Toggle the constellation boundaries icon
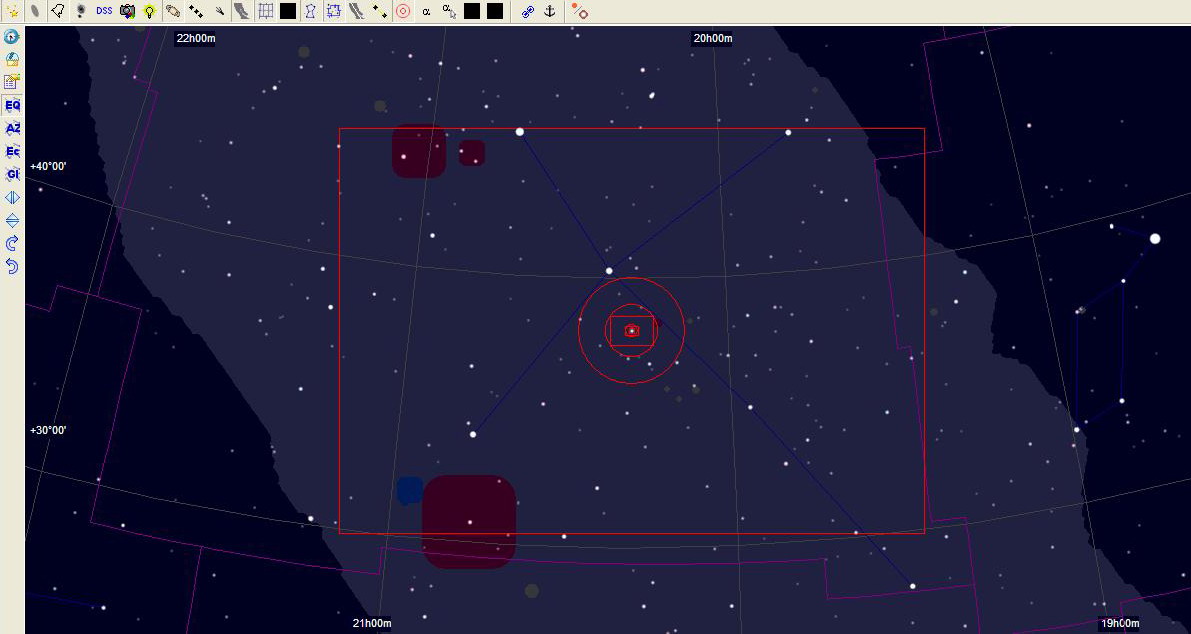 click(333, 11)
